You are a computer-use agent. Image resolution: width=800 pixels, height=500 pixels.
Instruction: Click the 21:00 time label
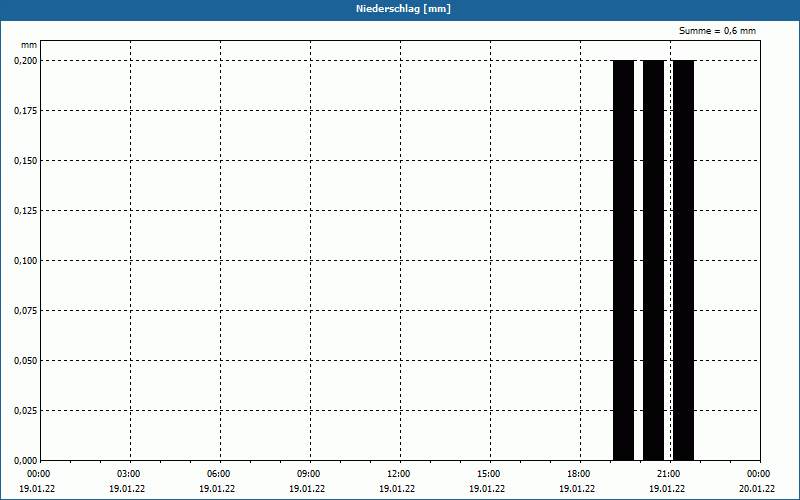(x=668, y=474)
